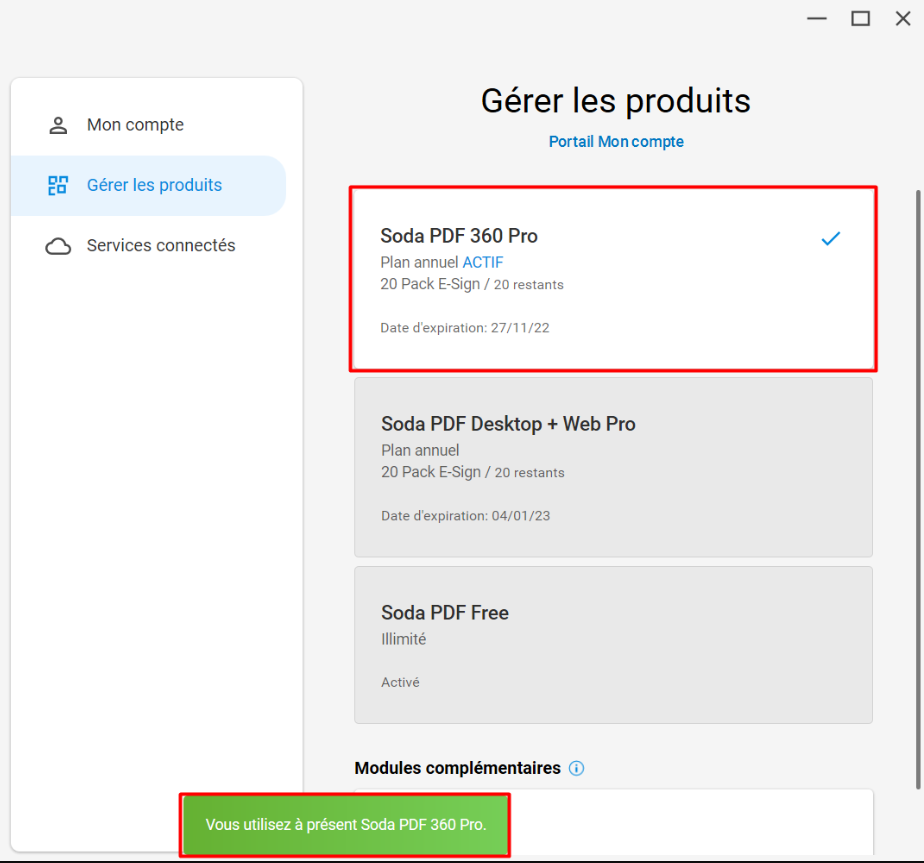The width and height of the screenshot is (924, 863).
Task: Select the Soda PDF Free plan card
Action: coord(613,645)
